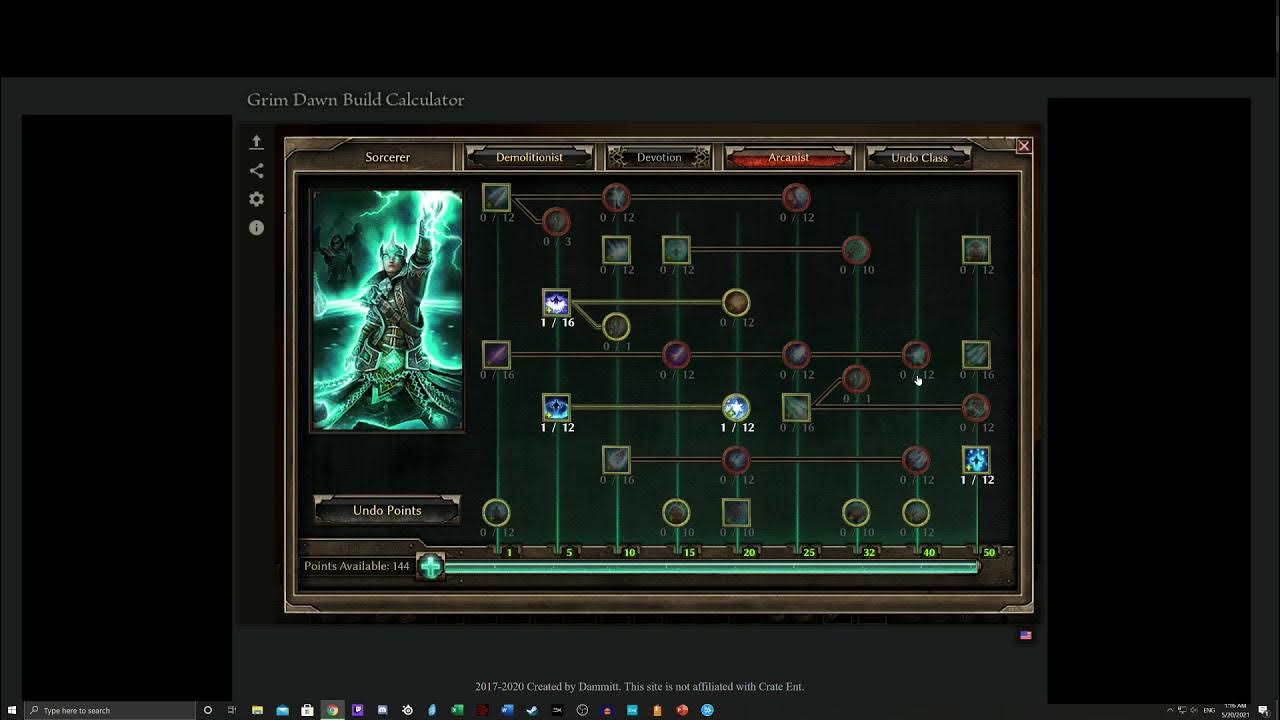
Task: Switch to the Sorcerer tab
Action: tap(388, 157)
